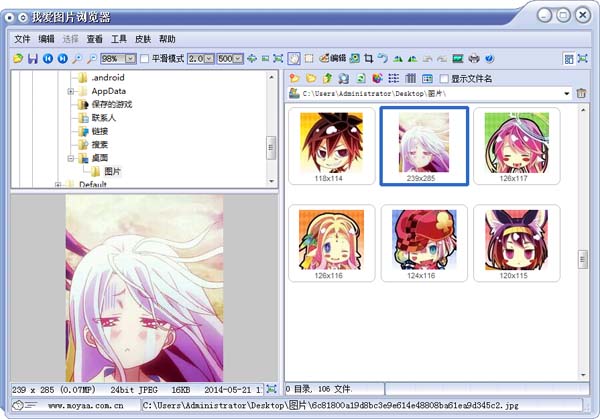Click the printer icon

tap(474, 59)
